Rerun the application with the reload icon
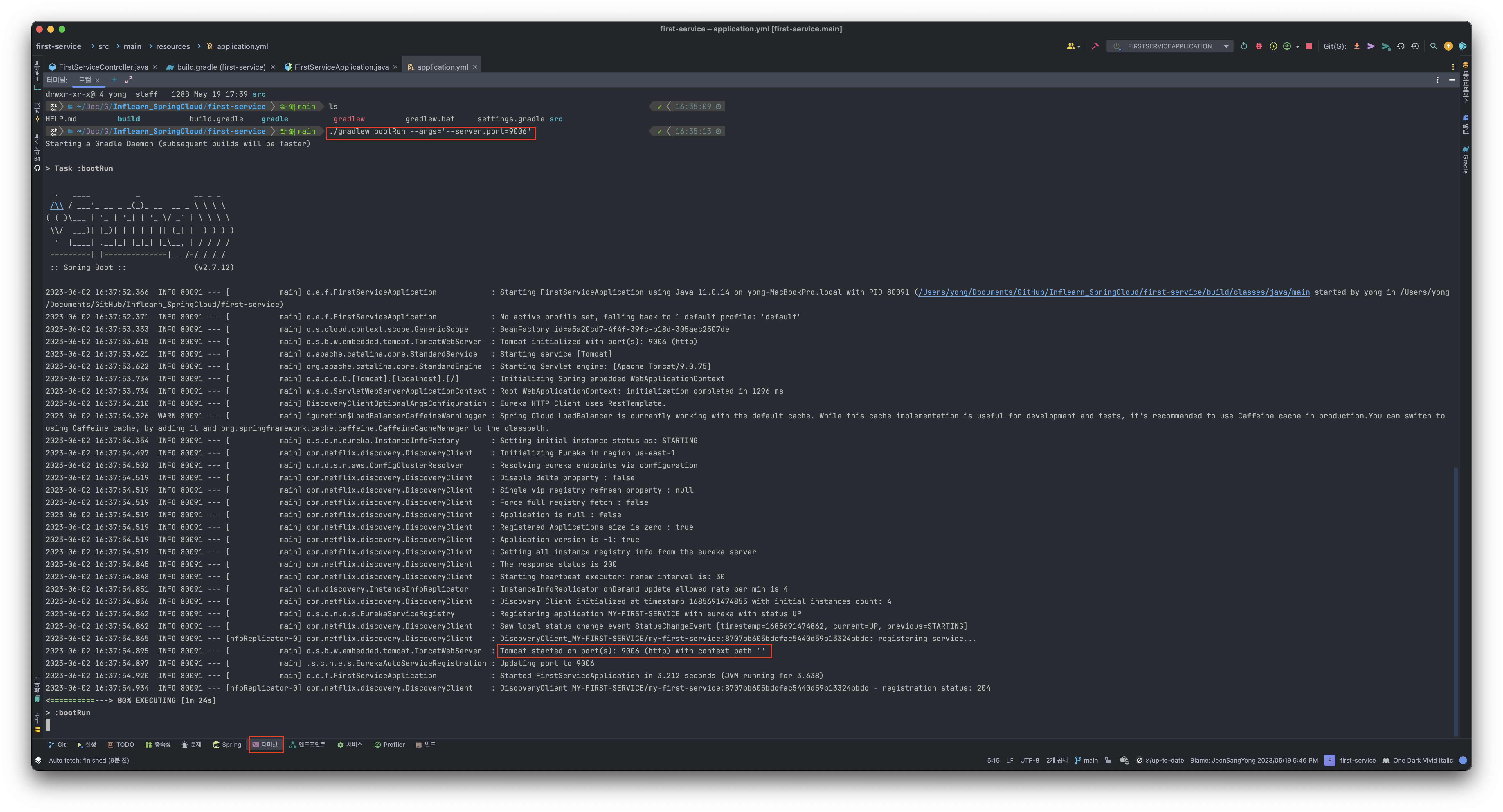This screenshot has height=812, width=1503. tap(1243, 46)
